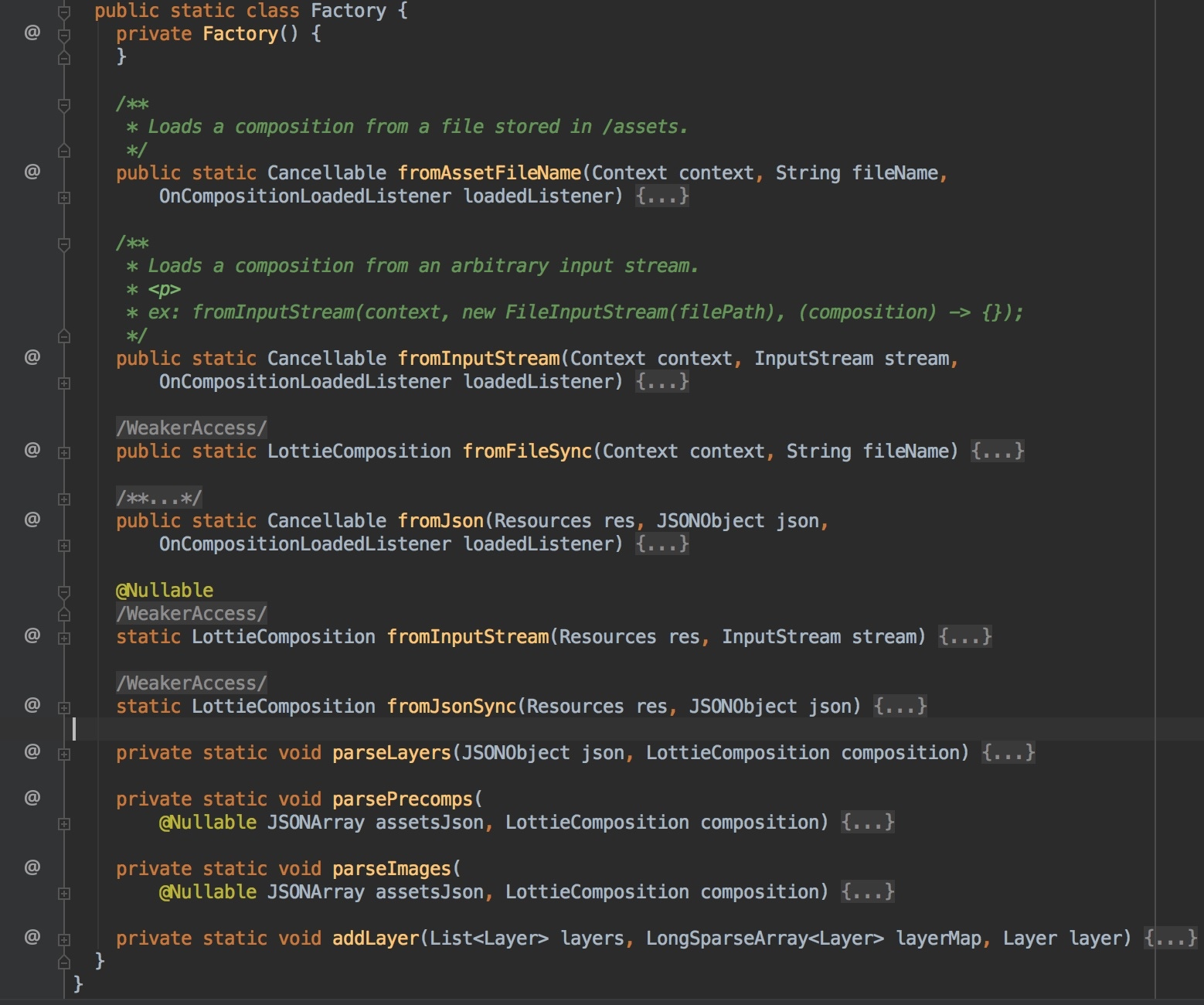Click LottieComposition return type of fromFileSync
The height and width of the screenshot is (1005, 1204).
[x=359, y=451]
